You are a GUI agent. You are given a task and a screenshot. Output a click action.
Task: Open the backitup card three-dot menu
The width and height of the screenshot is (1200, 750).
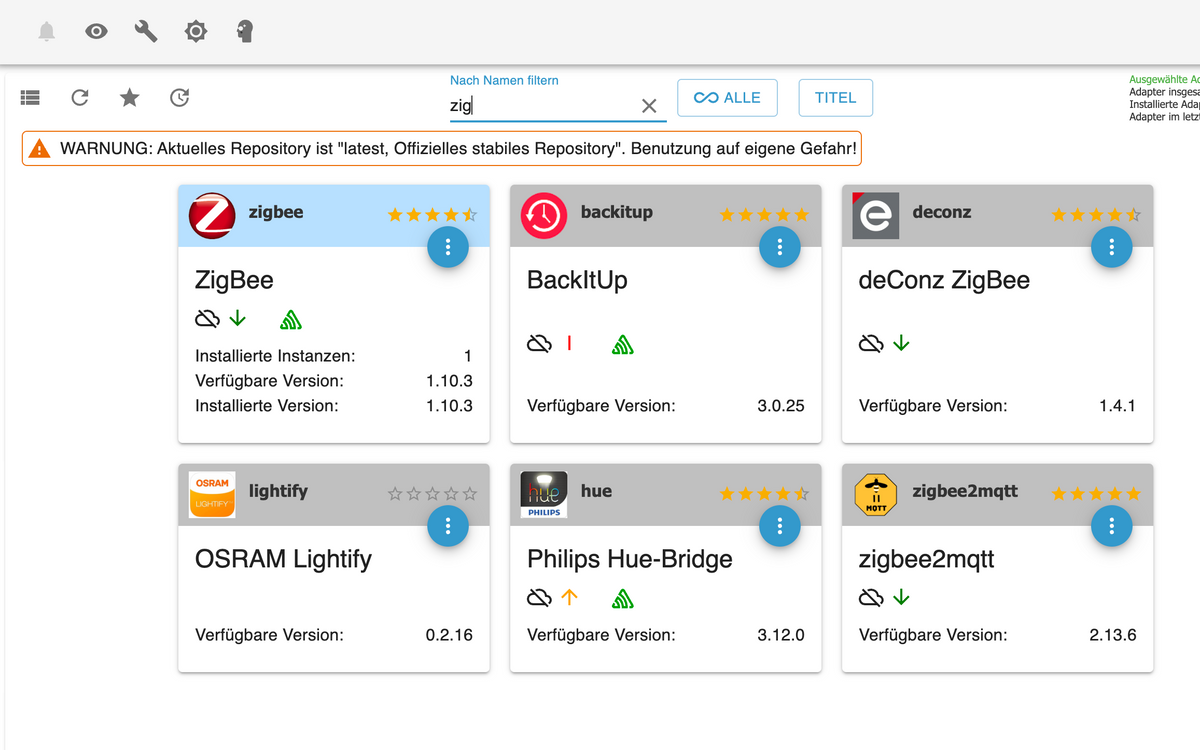[780, 247]
